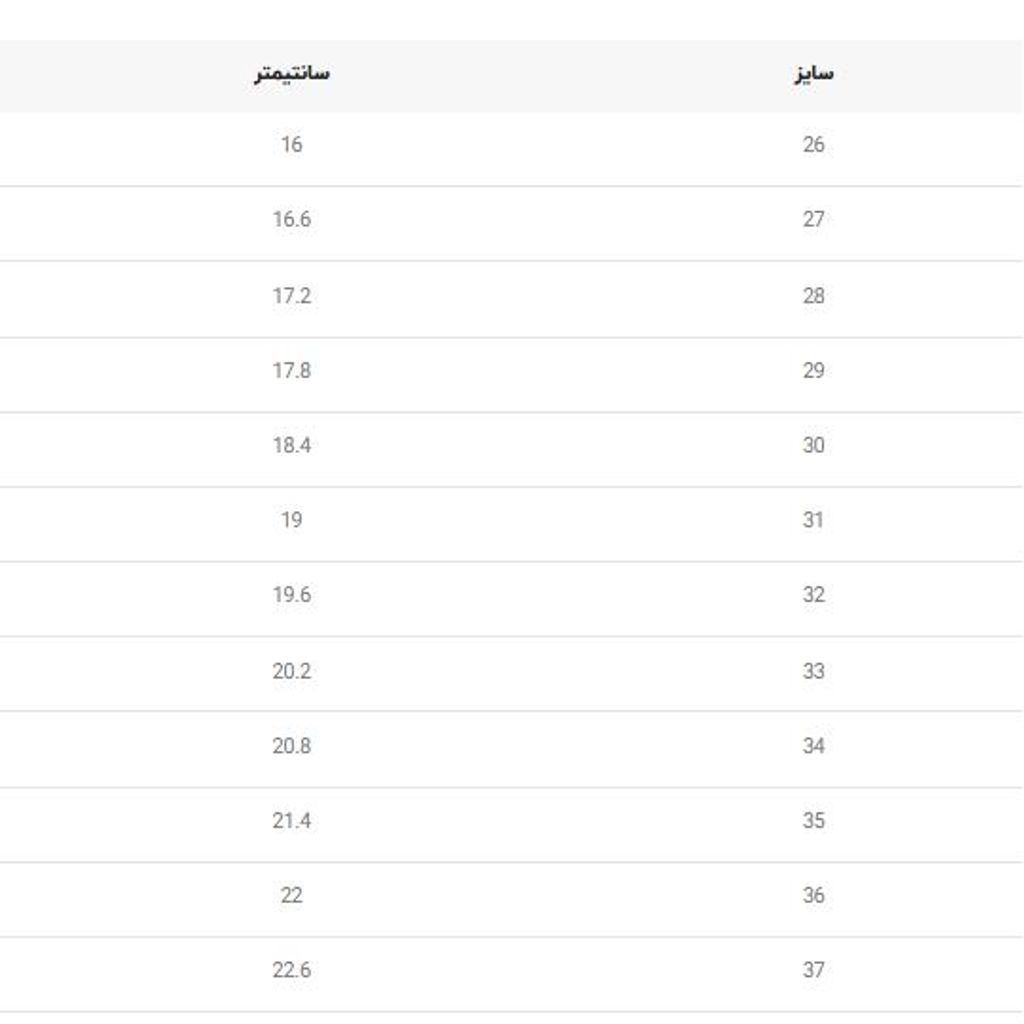Click the 16.6 centimeter value

[291, 219]
